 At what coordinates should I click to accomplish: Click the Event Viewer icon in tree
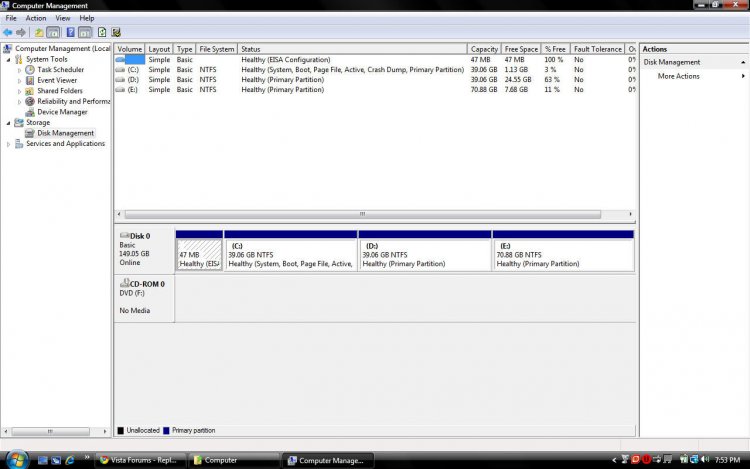point(30,80)
